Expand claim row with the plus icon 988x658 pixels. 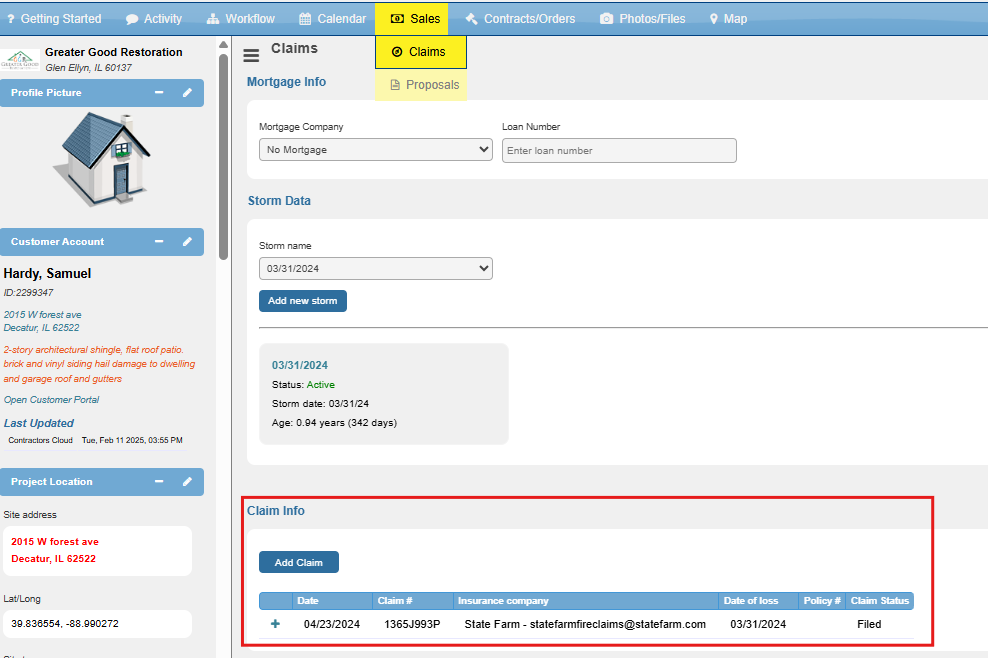(275, 623)
